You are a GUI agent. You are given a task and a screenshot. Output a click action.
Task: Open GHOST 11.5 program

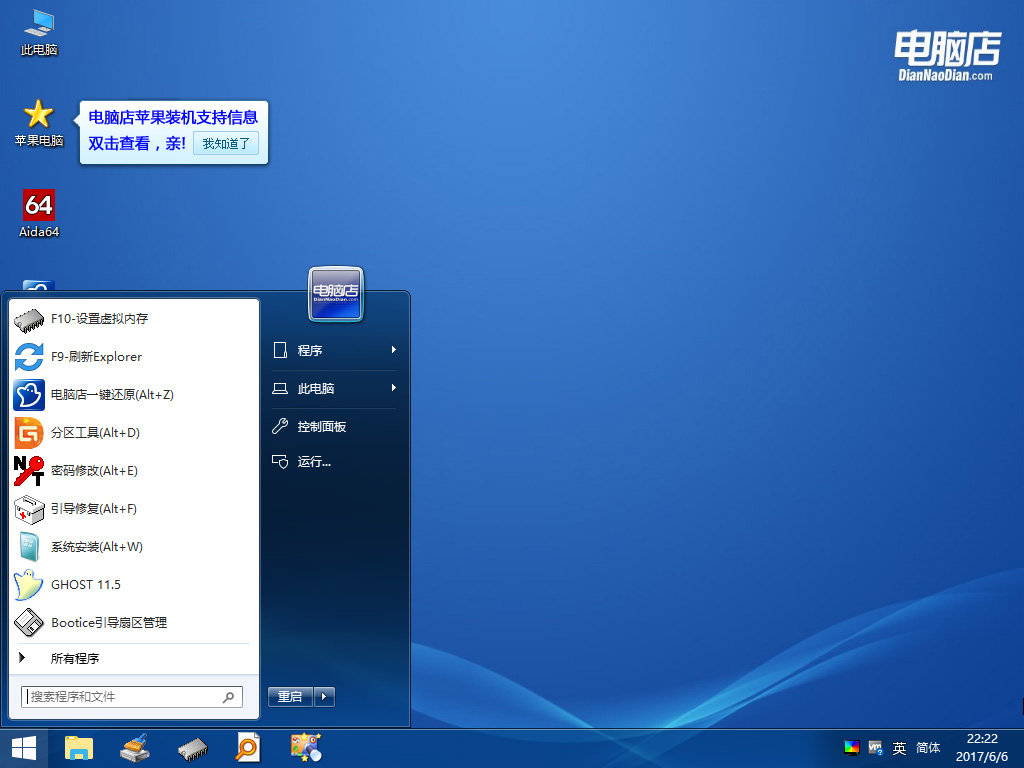(134, 584)
